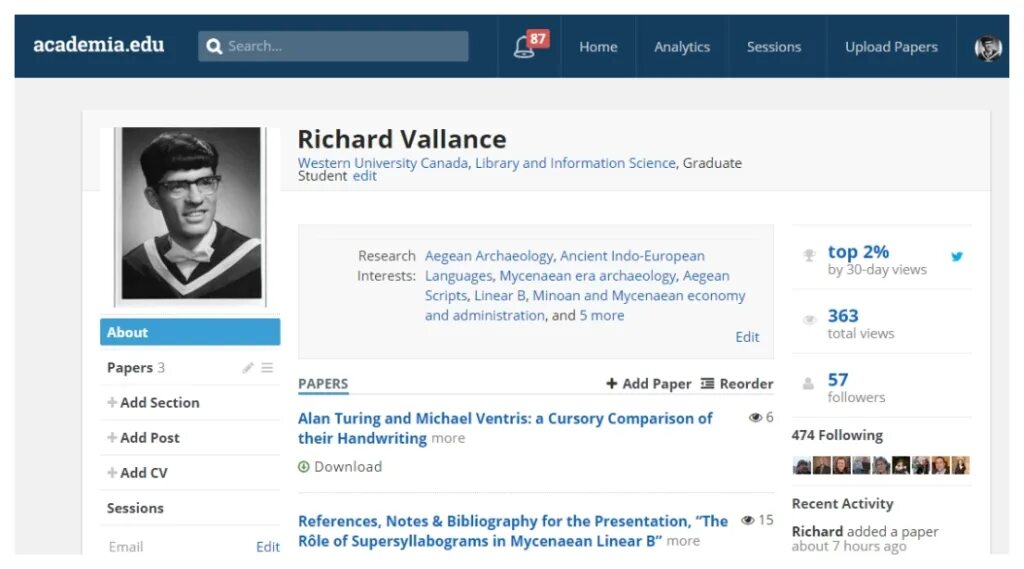Open the notifications bell showing 87
Image resolution: width=1024 pixels, height=569 pixels.
530,46
